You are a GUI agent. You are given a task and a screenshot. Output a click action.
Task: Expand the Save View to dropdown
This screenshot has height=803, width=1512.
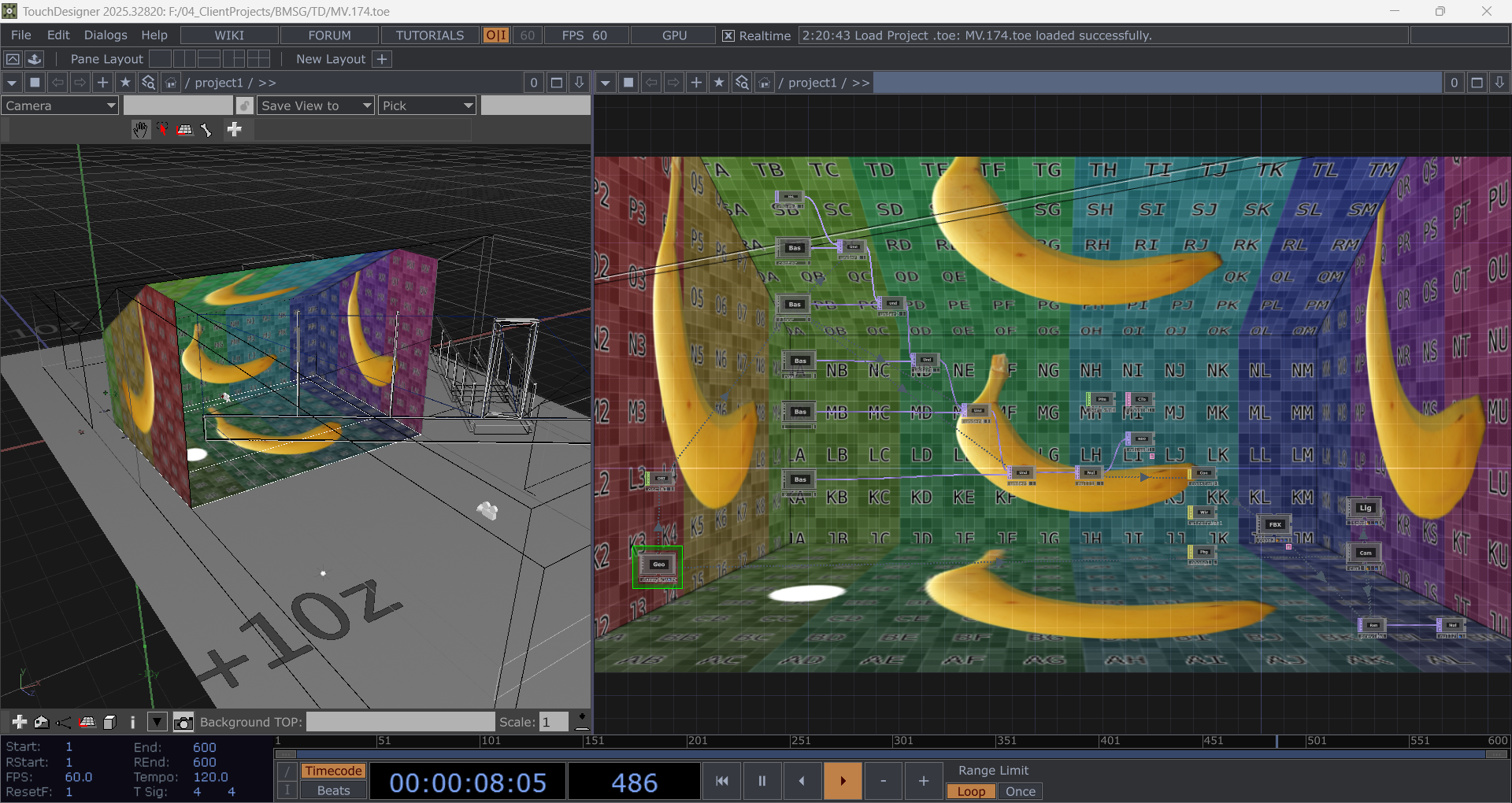tap(316, 105)
